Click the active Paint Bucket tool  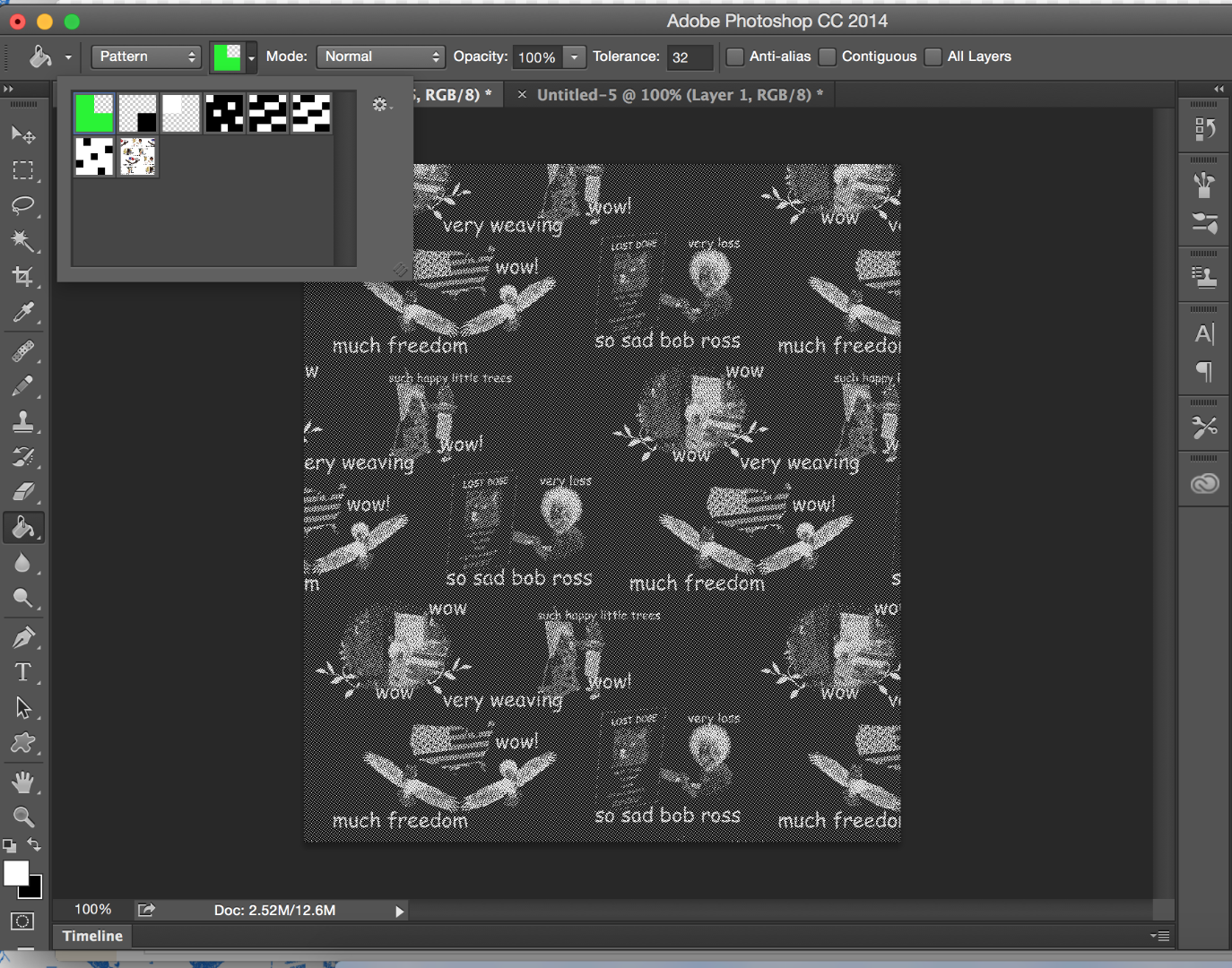coord(23,528)
